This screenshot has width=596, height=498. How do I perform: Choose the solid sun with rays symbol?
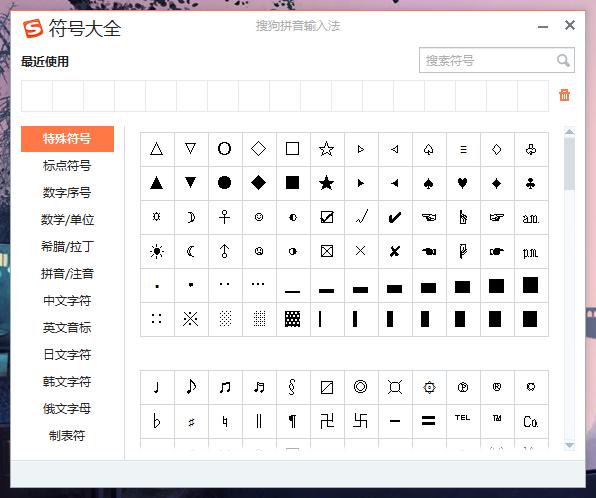[157, 251]
